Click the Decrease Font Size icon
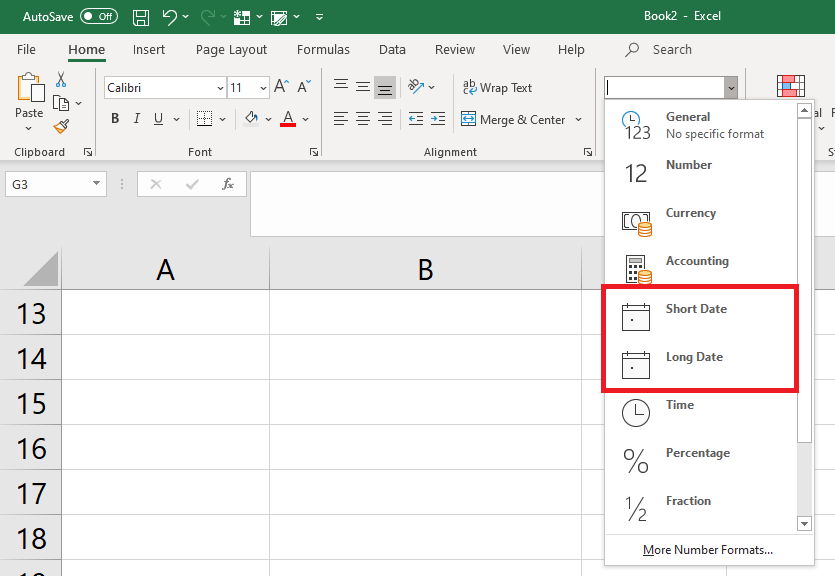Viewport: 835px width, 576px height. [x=304, y=86]
